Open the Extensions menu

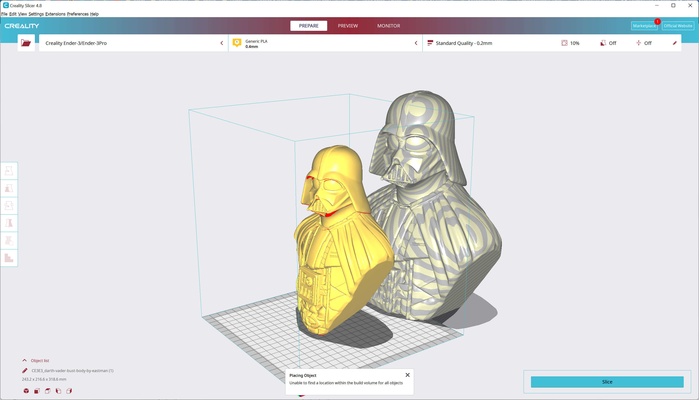coord(55,14)
